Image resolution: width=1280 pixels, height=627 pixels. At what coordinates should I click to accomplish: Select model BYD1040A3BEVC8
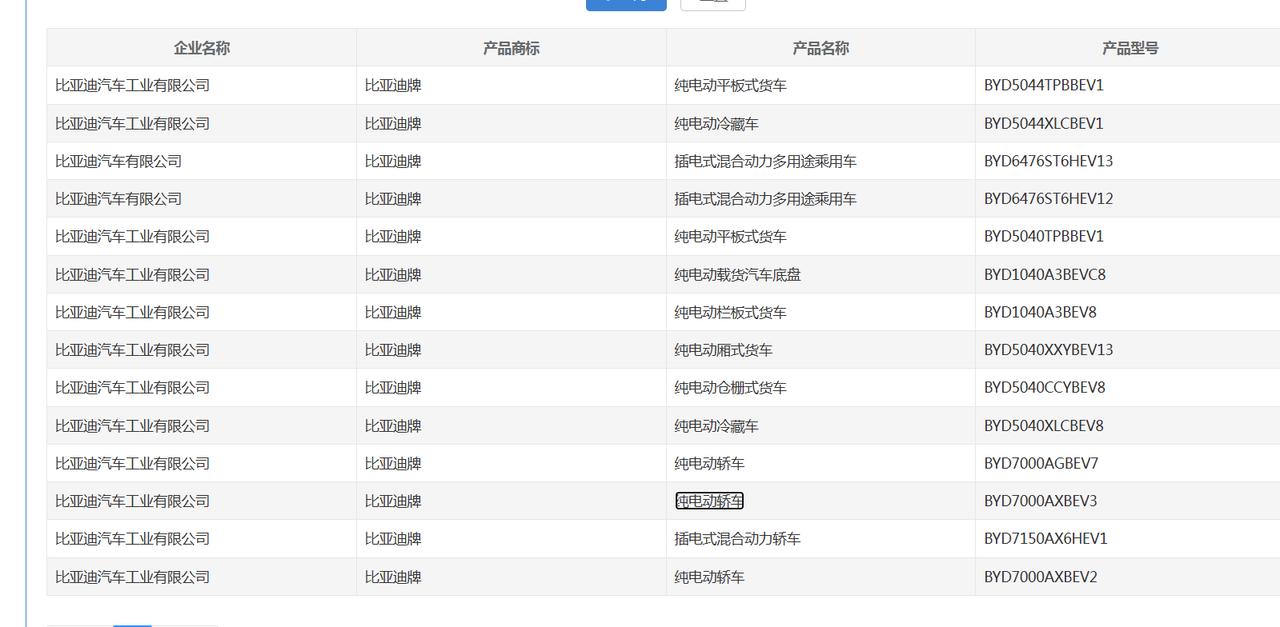(x=1045, y=275)
